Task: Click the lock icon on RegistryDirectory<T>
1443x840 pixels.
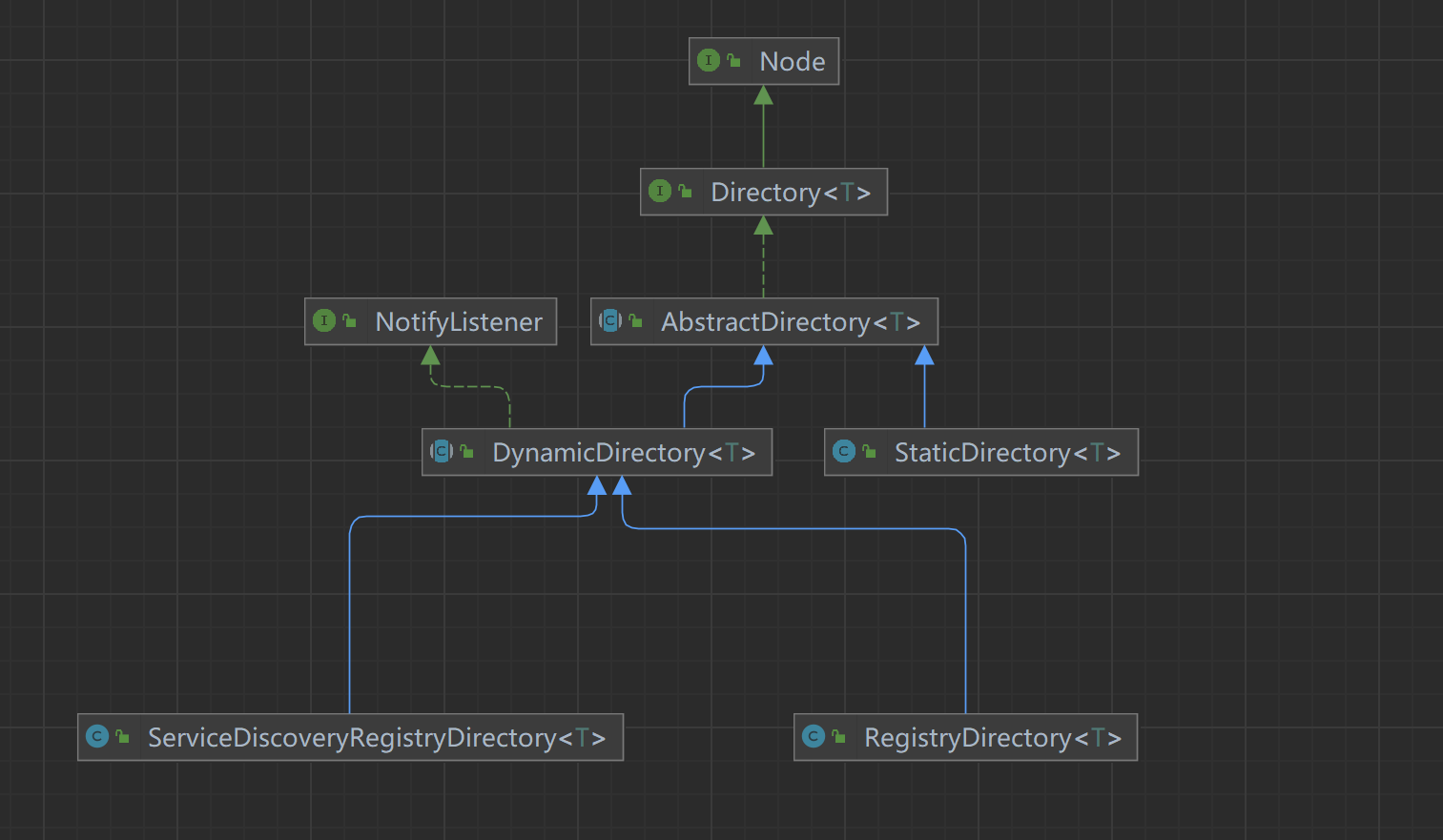Action: (839, 736)
